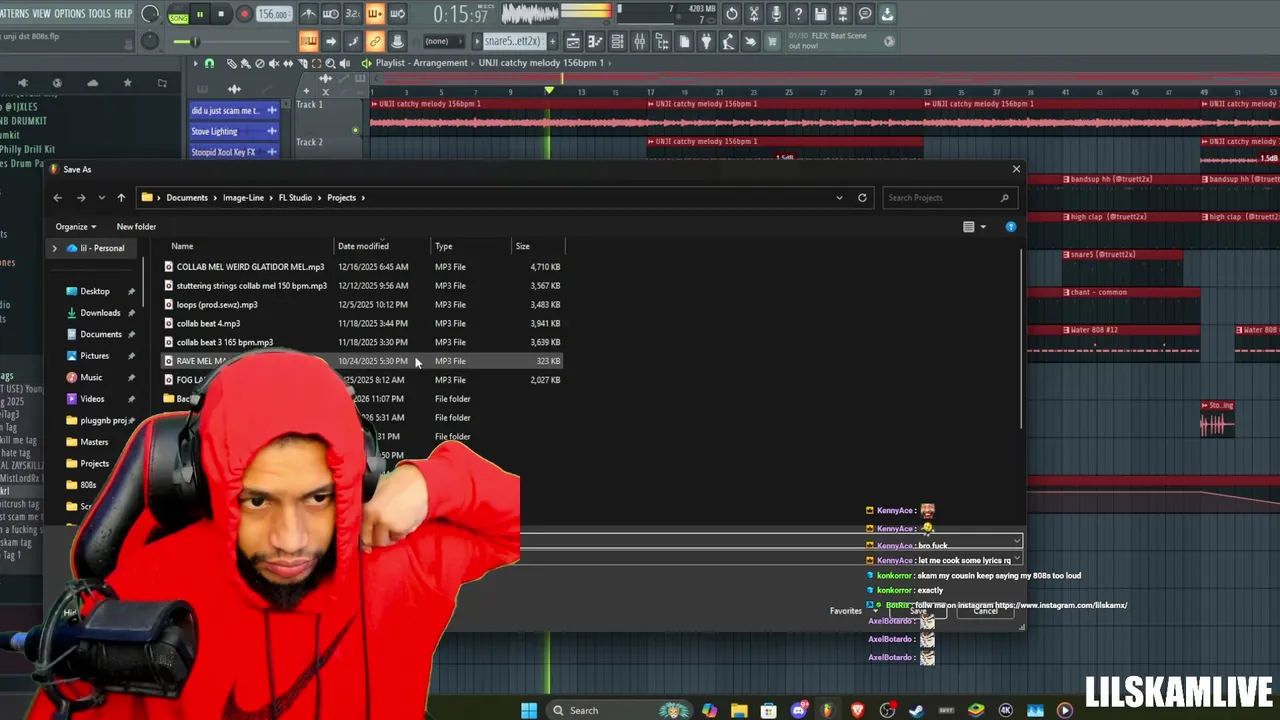Click the New folder button

(x=136, y=227)
